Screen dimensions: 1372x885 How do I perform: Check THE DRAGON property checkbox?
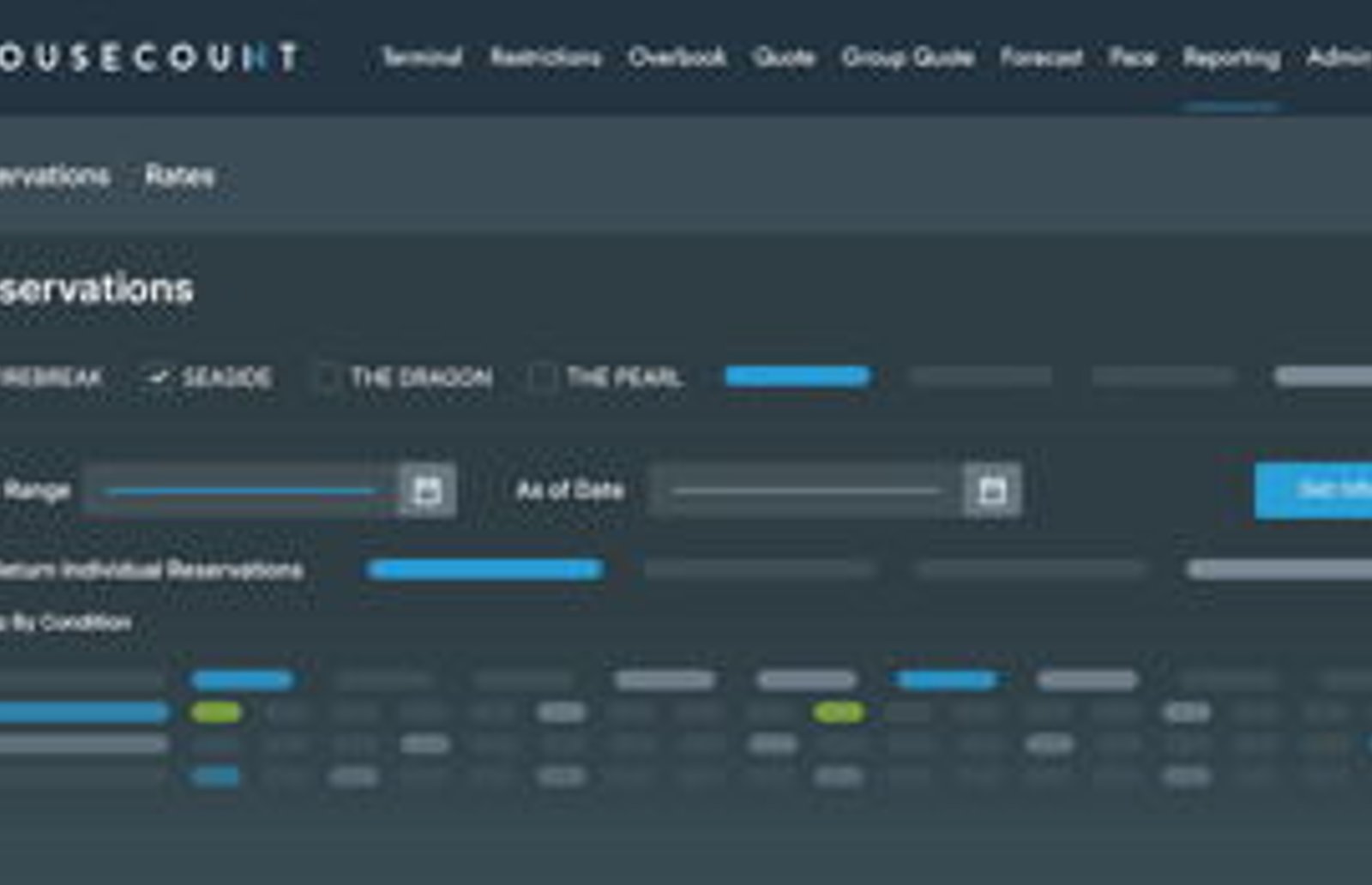tap(327, 376)
